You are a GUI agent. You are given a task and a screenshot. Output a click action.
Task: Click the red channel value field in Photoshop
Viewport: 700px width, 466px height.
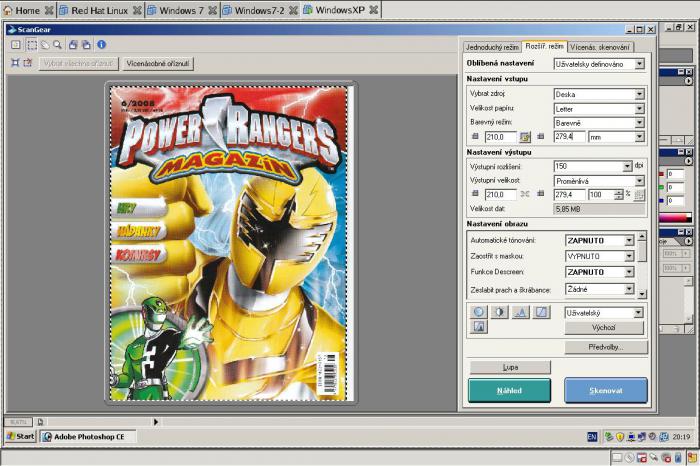tap(675, 174)
